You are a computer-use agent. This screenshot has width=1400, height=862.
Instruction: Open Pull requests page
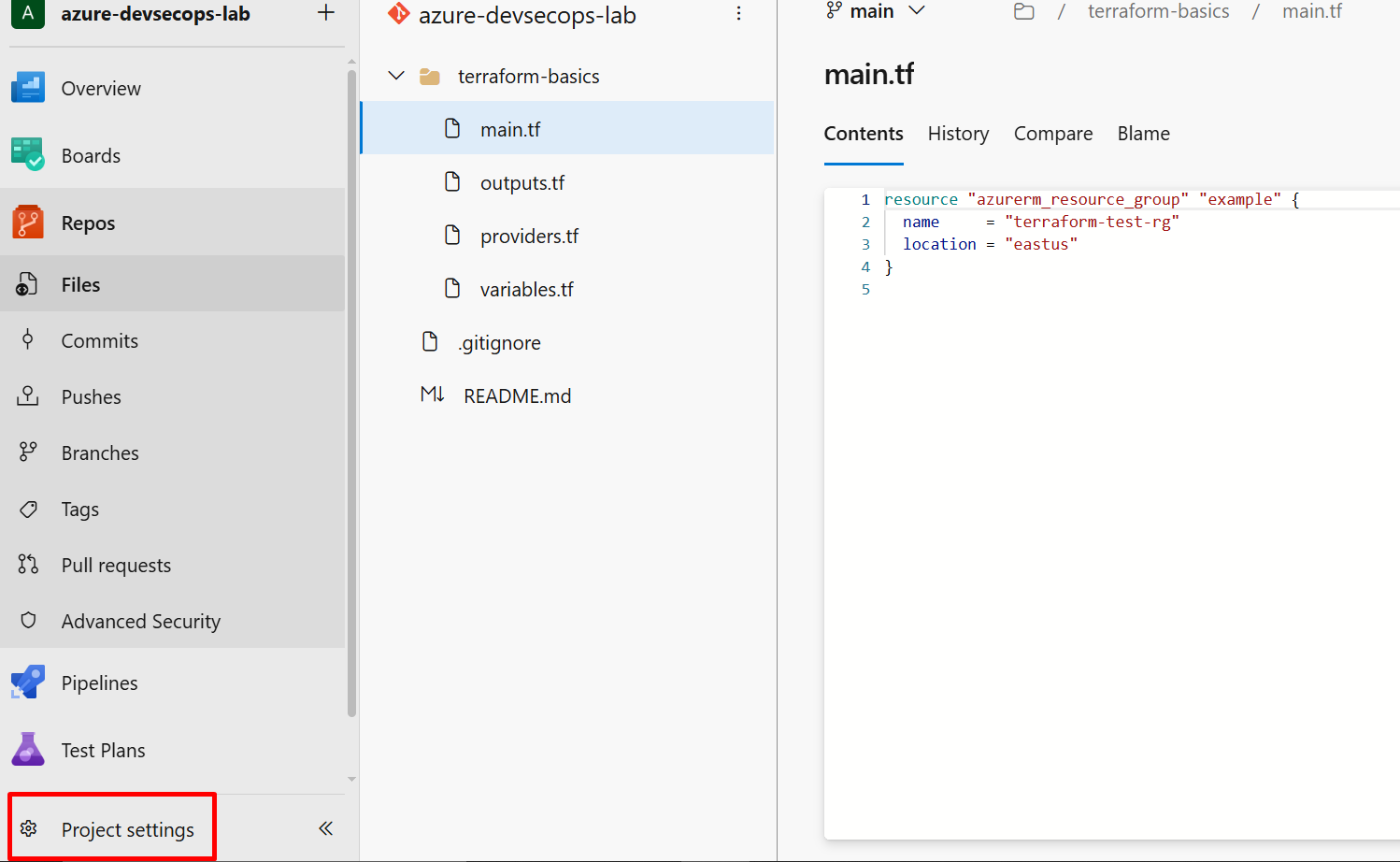[116, 566]
